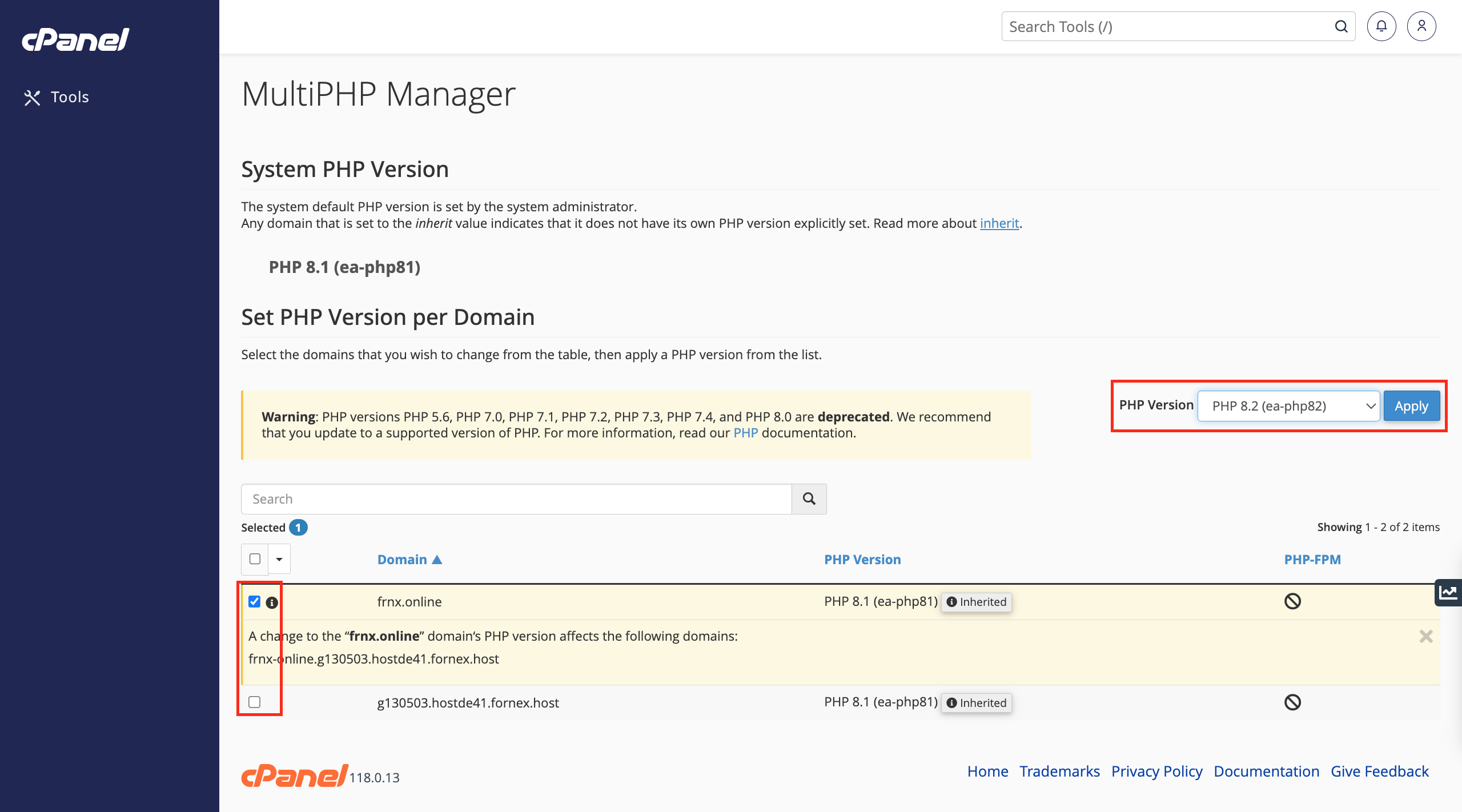This screenshot has width=1462, height=812.
Task: Sort by the Domain column header
Action: pos(409,560)
